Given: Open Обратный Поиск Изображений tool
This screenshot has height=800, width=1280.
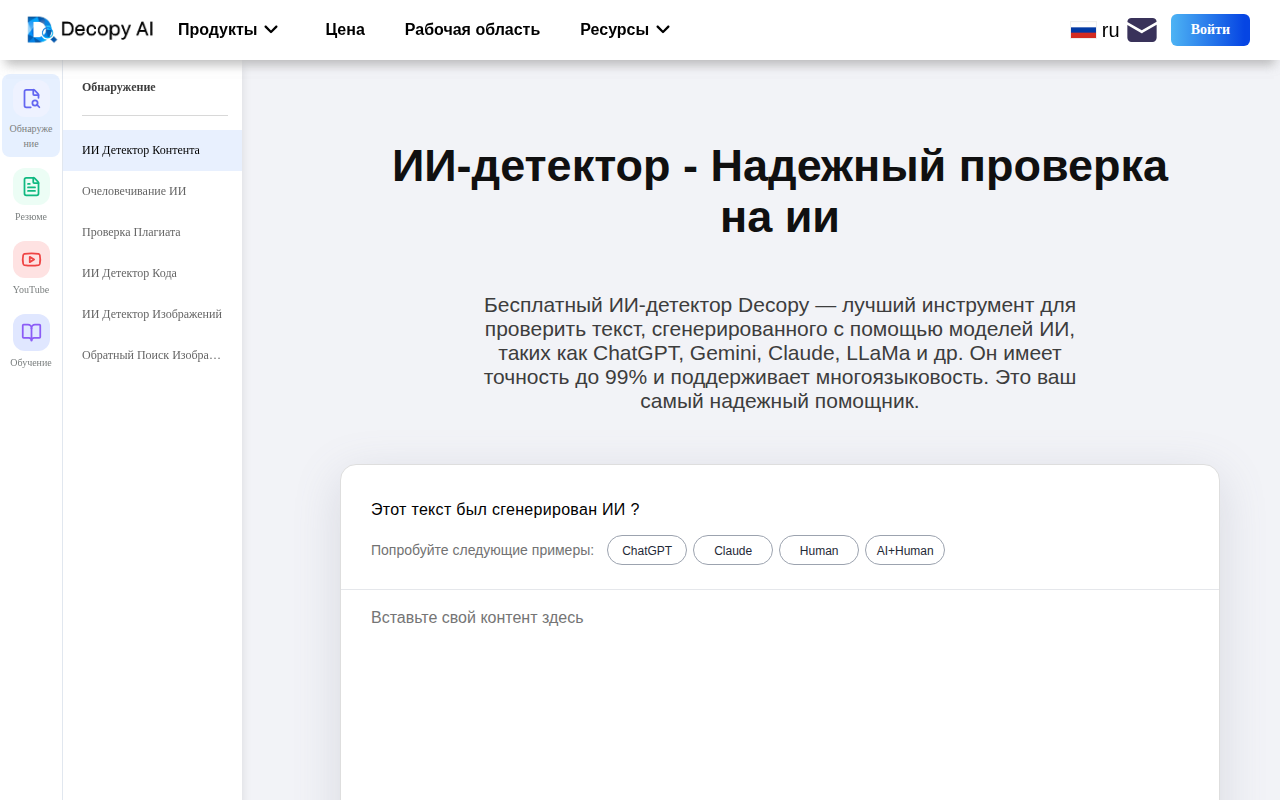Looking at the screenshot, I should point(152,355).
